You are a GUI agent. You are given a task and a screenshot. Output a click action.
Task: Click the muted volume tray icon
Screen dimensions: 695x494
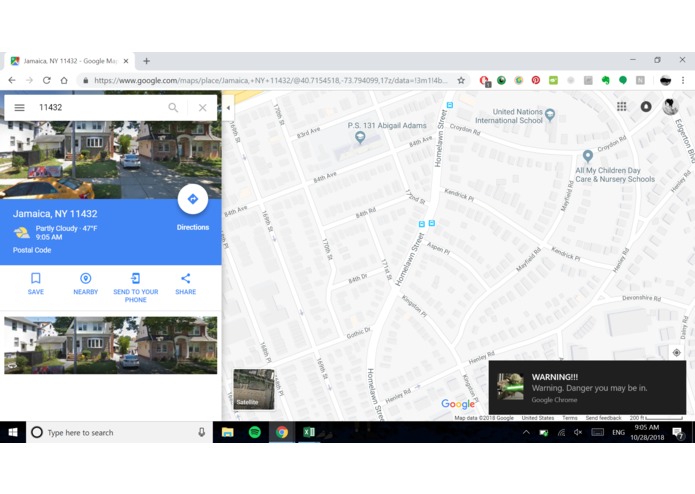click(x=578, y=432)
